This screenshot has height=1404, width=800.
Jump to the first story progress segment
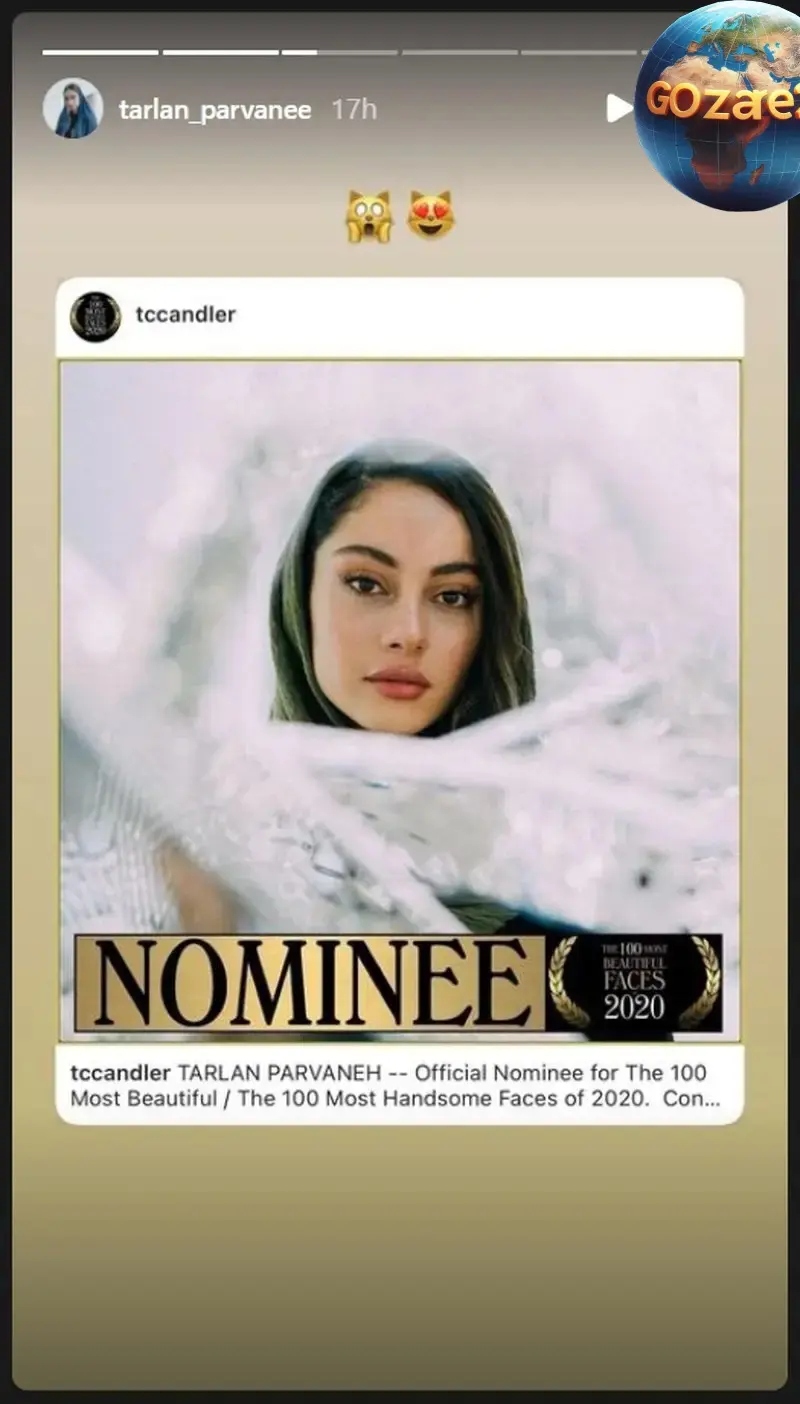[x=100, y=52]
